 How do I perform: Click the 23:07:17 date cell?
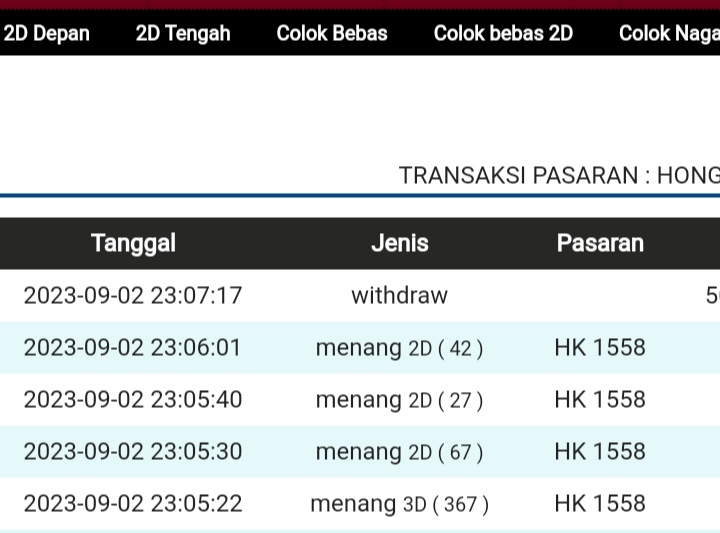[133, 295]
